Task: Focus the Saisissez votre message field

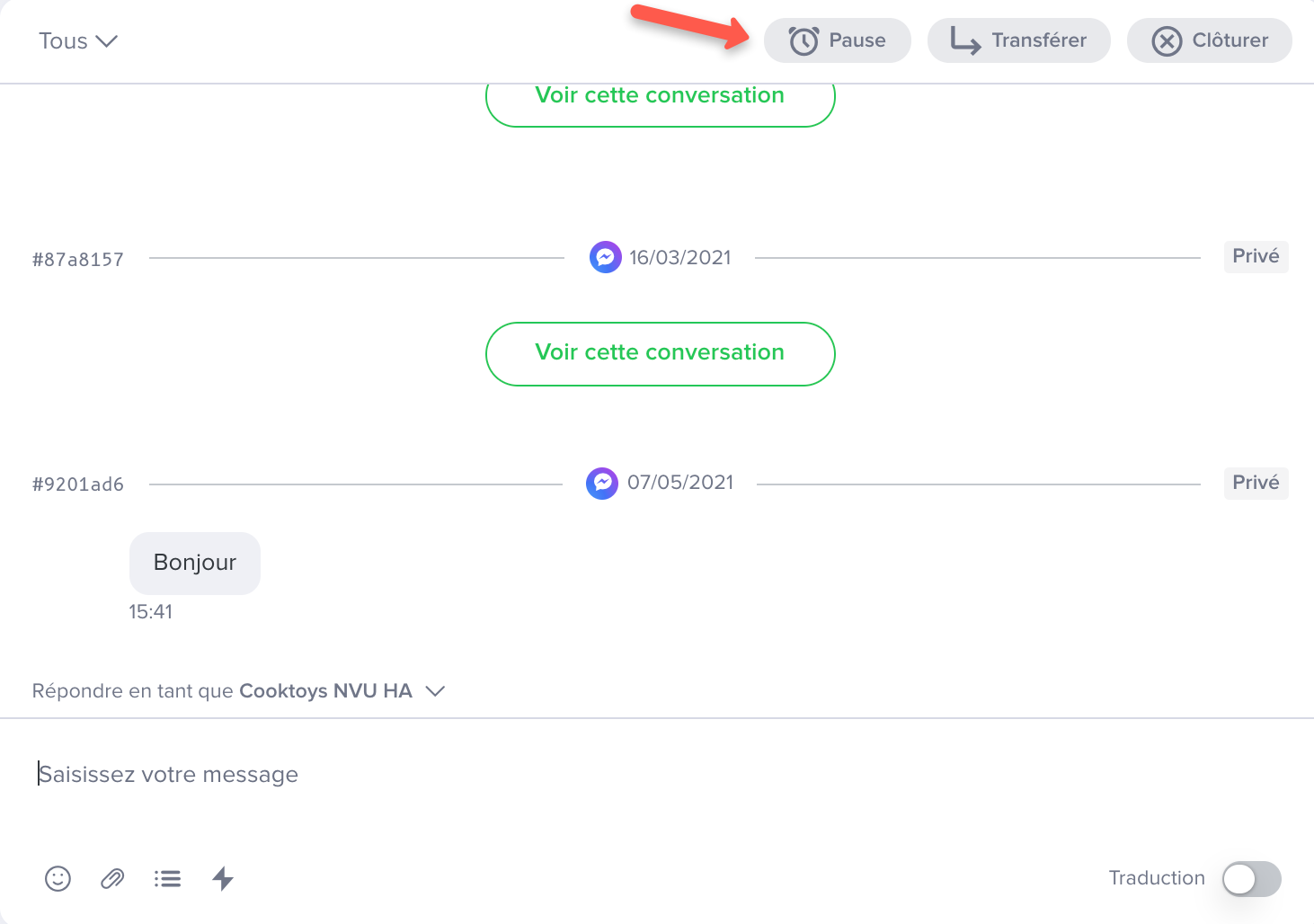Action: 657,774
